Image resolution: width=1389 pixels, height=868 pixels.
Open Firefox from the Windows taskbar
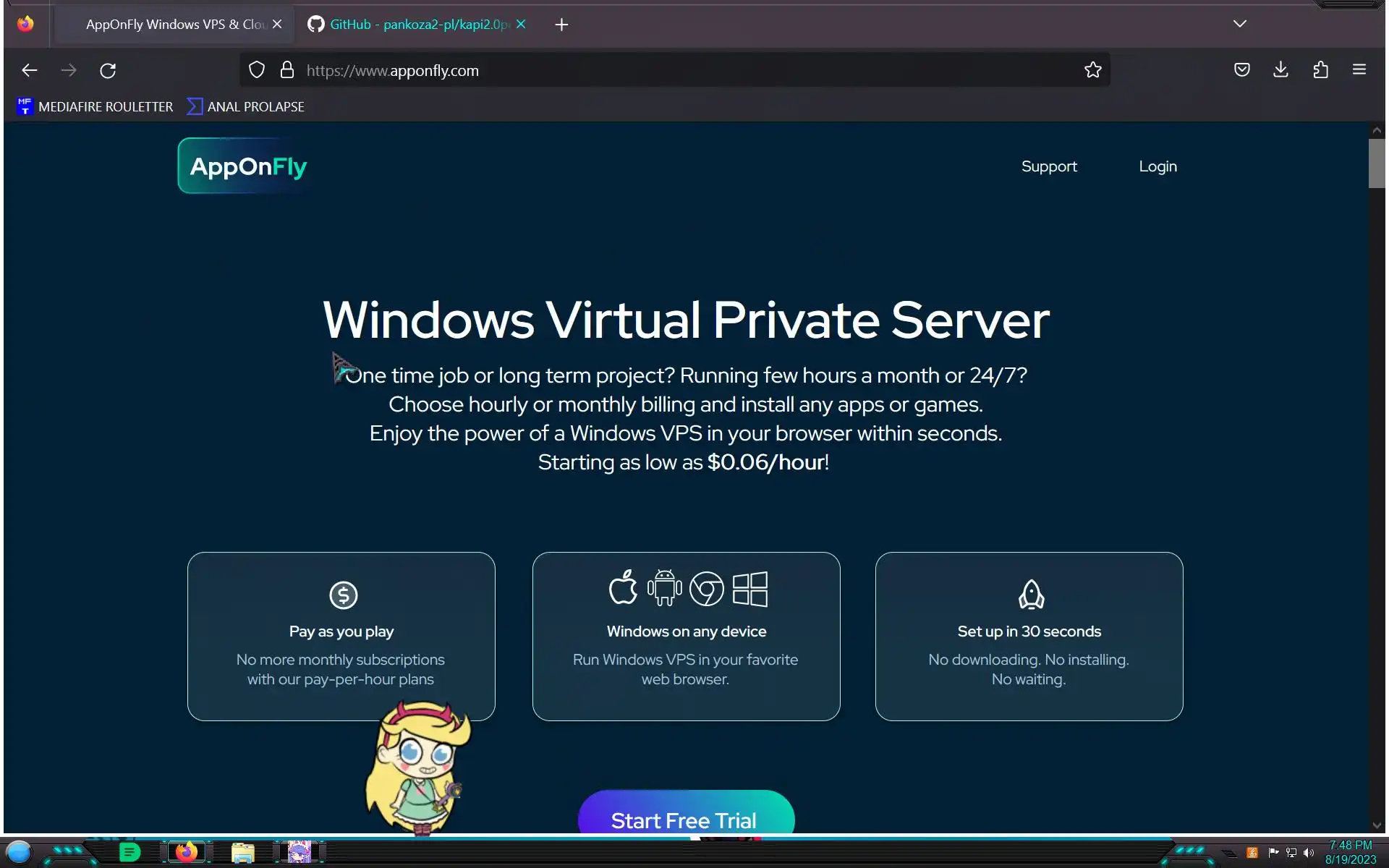point(187,852)
